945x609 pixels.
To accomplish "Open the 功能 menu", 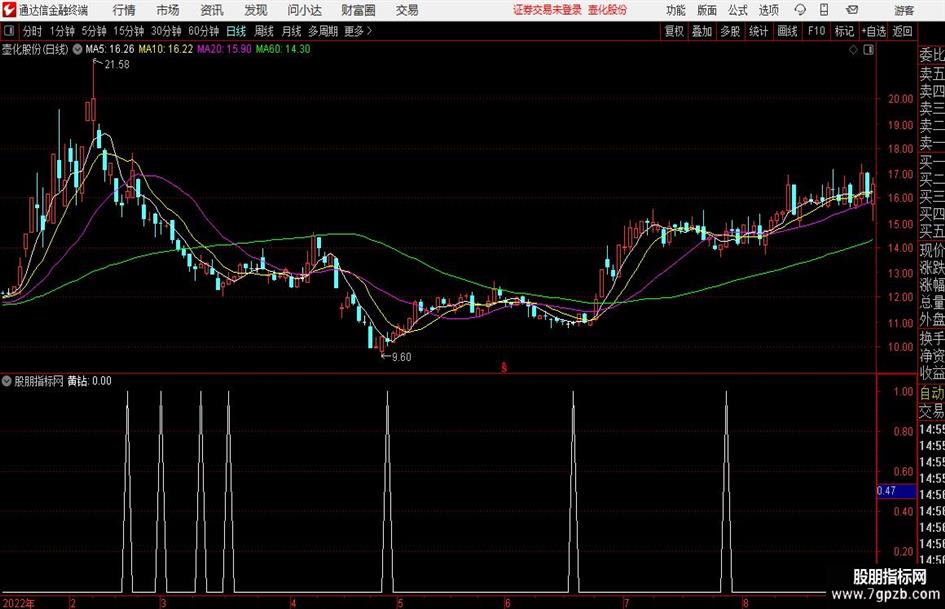I will [x=675, y=10].
